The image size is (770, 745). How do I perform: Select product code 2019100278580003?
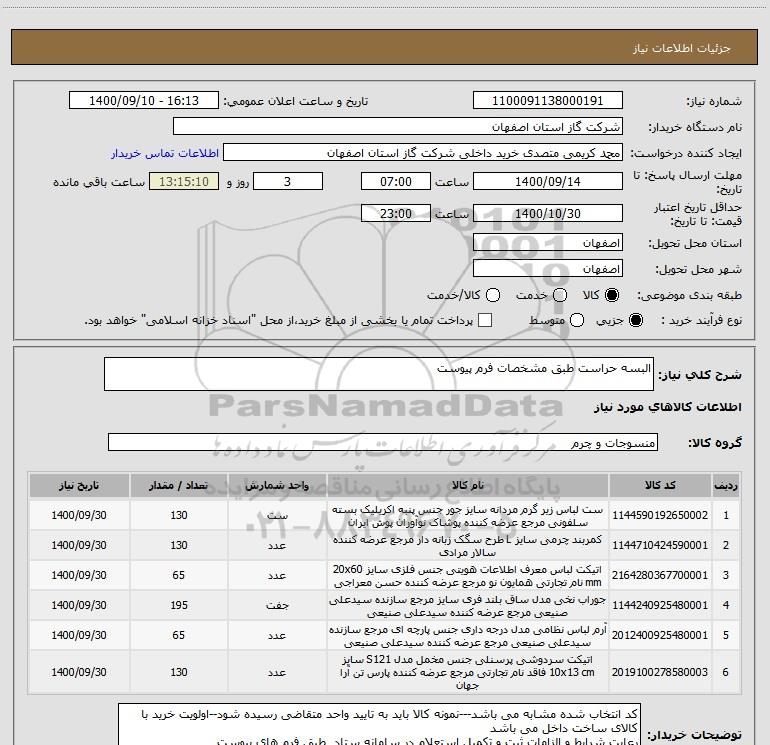pos(660,672)
